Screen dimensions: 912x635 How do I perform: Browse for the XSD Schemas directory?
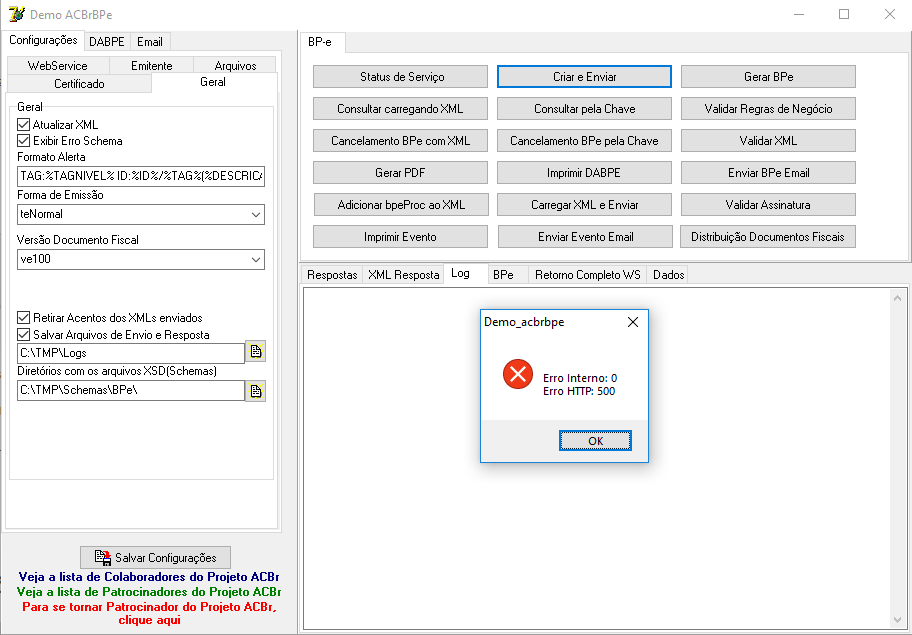point(255,391)
